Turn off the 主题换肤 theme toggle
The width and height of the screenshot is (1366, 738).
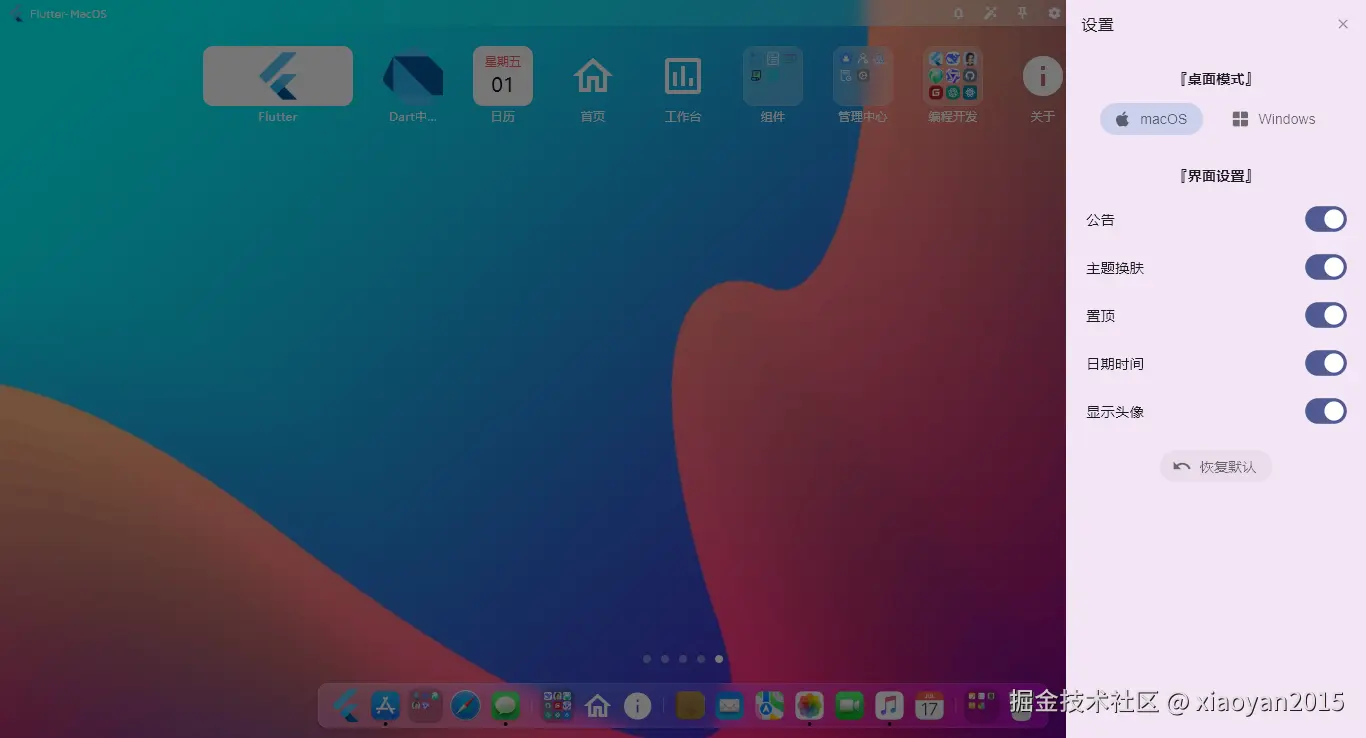[x=1326, y=267]
